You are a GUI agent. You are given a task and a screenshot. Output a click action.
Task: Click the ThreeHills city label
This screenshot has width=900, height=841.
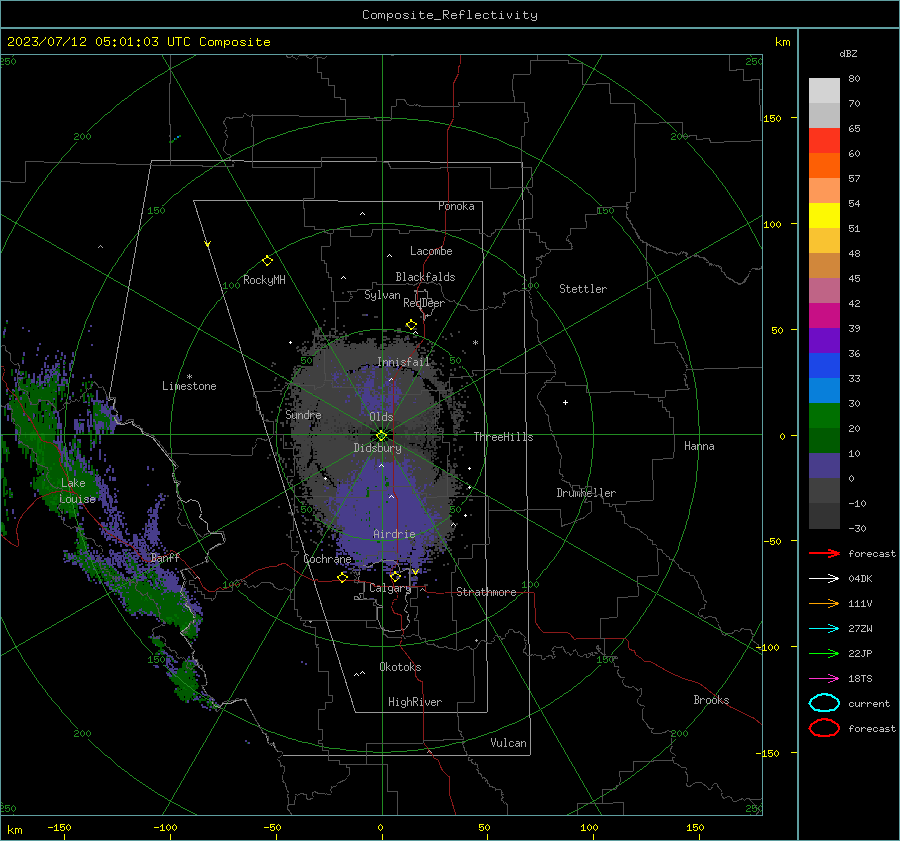pos(503,437)
